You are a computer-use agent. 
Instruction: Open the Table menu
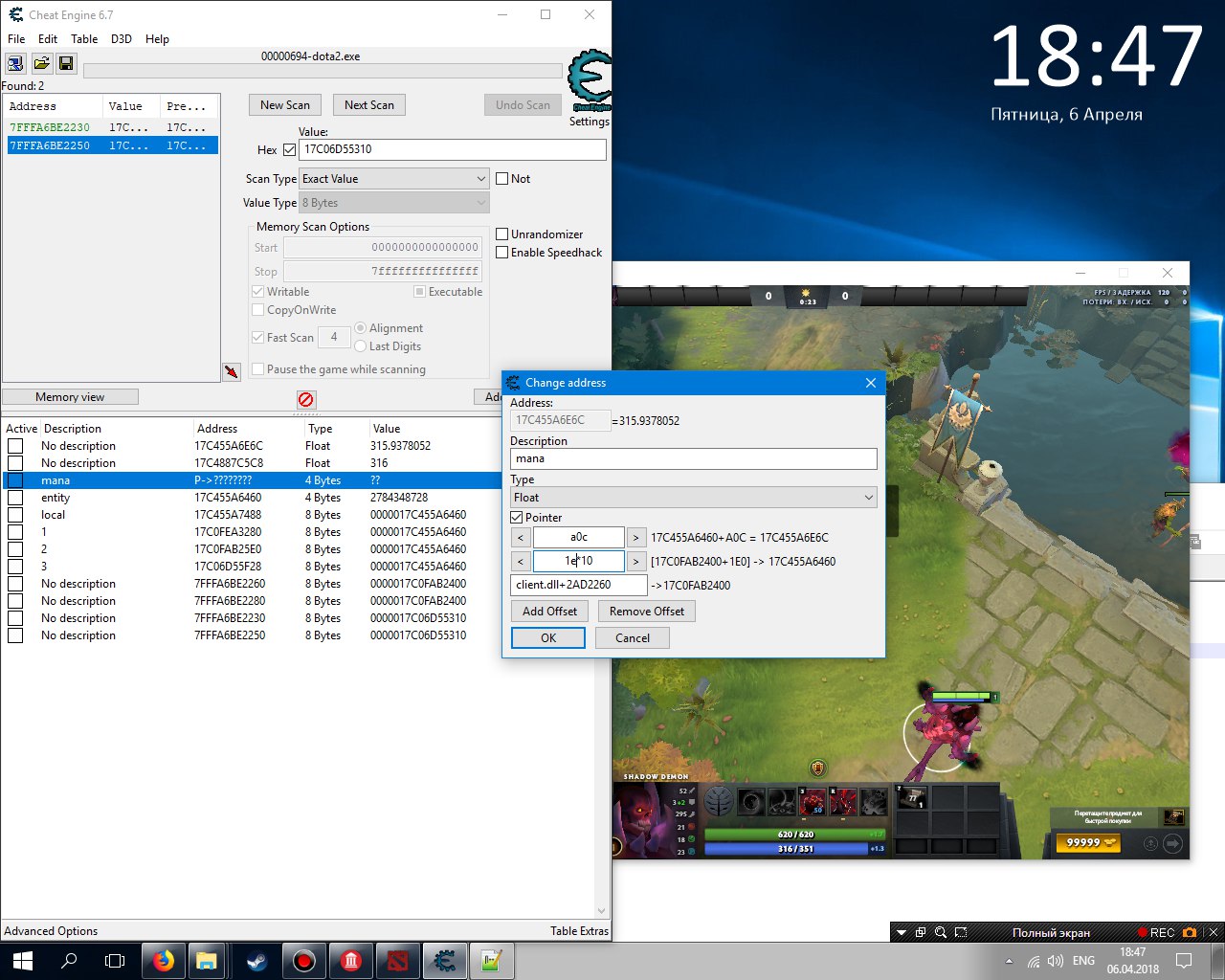84,39
